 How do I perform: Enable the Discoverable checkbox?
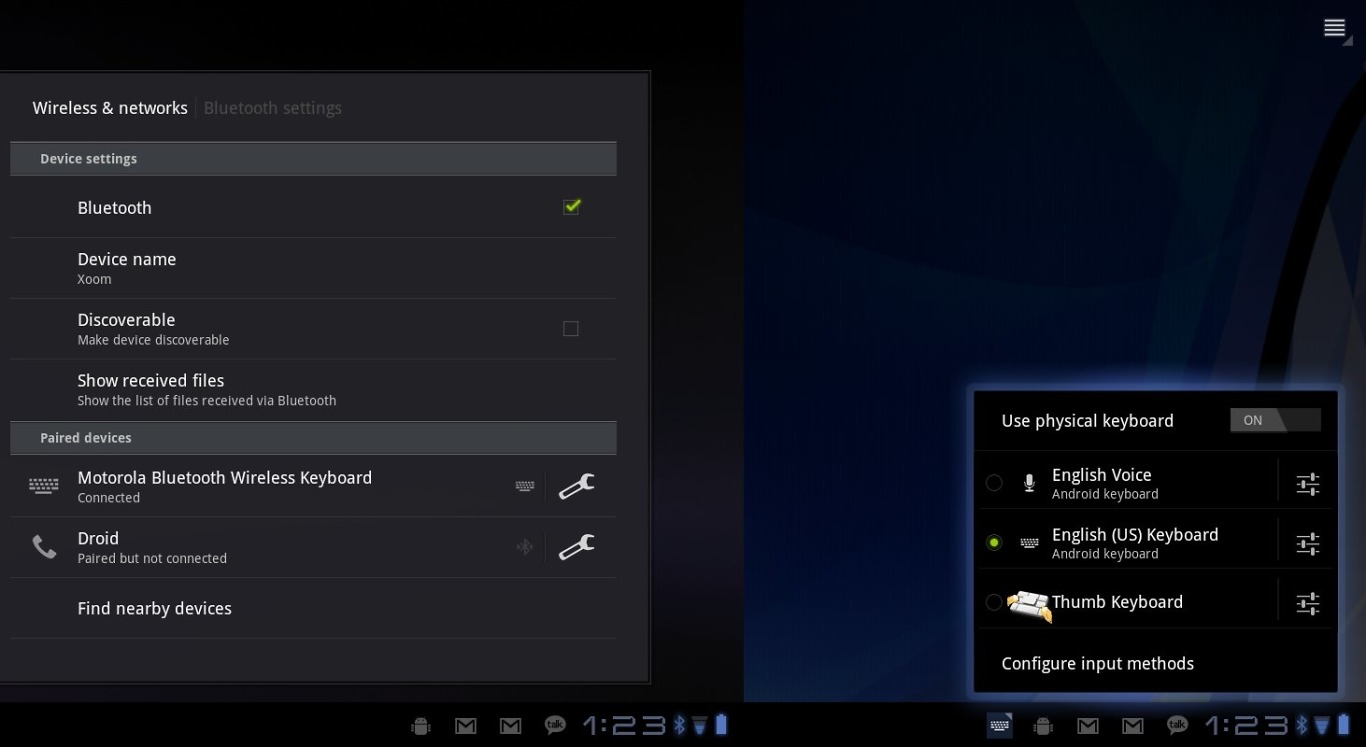570,328
